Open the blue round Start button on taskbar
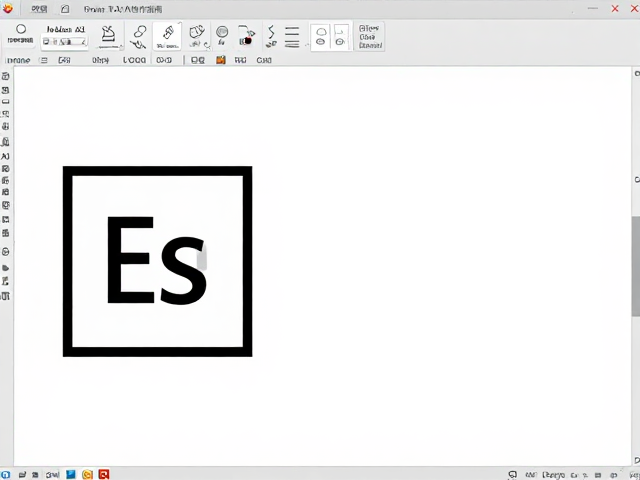The image size is (640, 480). point(6,474)
